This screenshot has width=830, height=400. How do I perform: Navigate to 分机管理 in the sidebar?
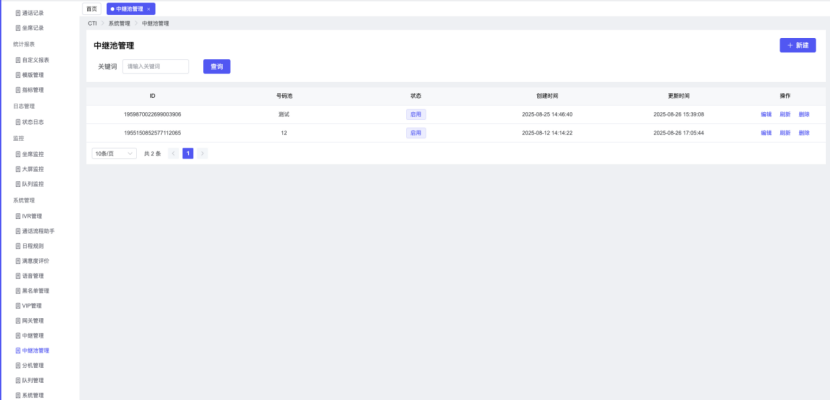(x=33, y=365)
